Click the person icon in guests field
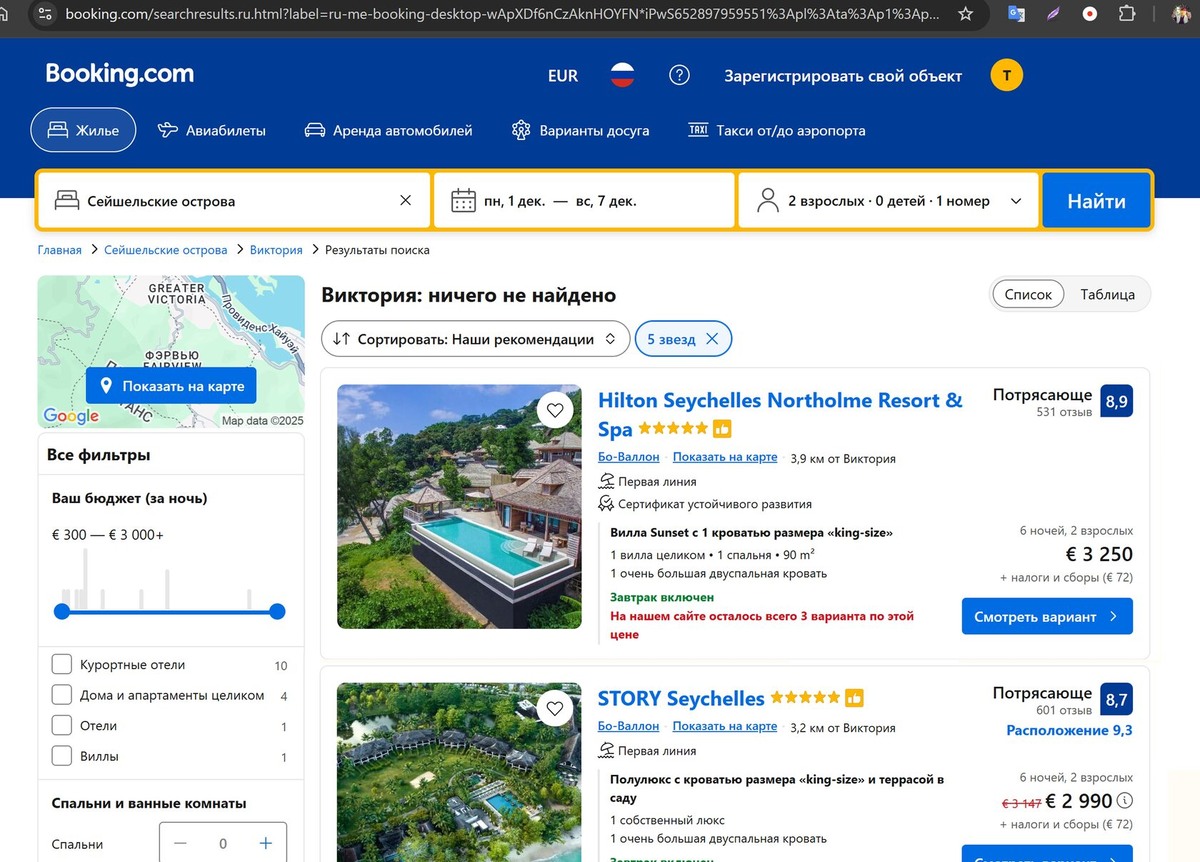 point(768,200)
